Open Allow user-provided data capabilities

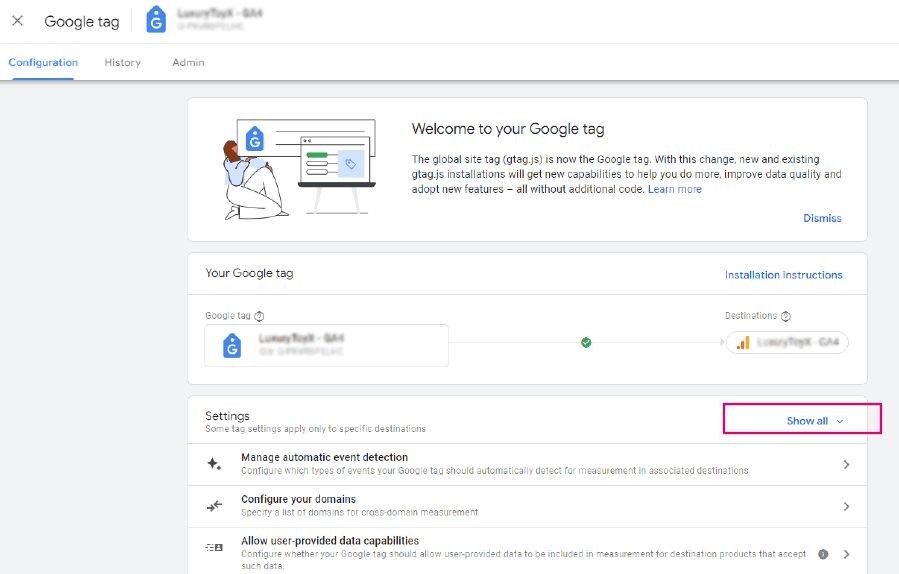click(527, 552)
